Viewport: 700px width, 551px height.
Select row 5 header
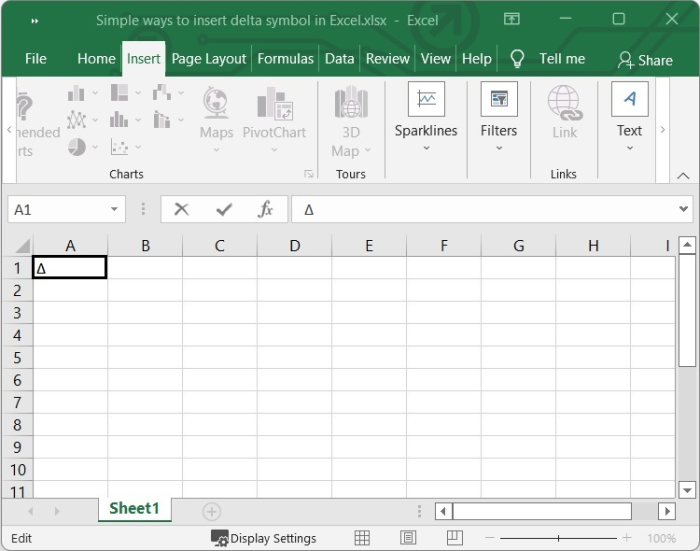coord(17,358)
